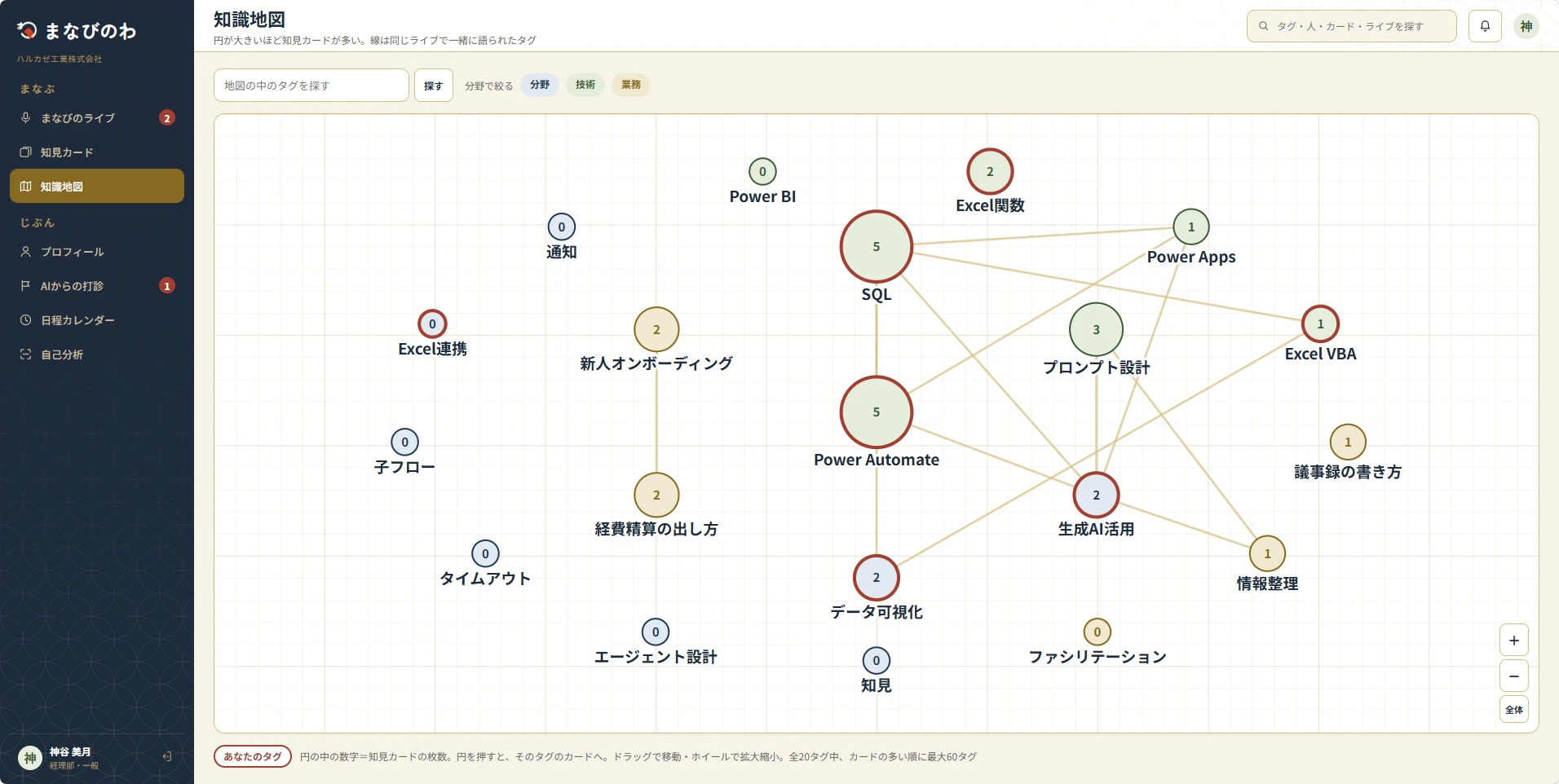Open 日程カレンダー clock icon
Viewport: 1559px width, 784px height.
pyautogui.click(x=26, y=320)
